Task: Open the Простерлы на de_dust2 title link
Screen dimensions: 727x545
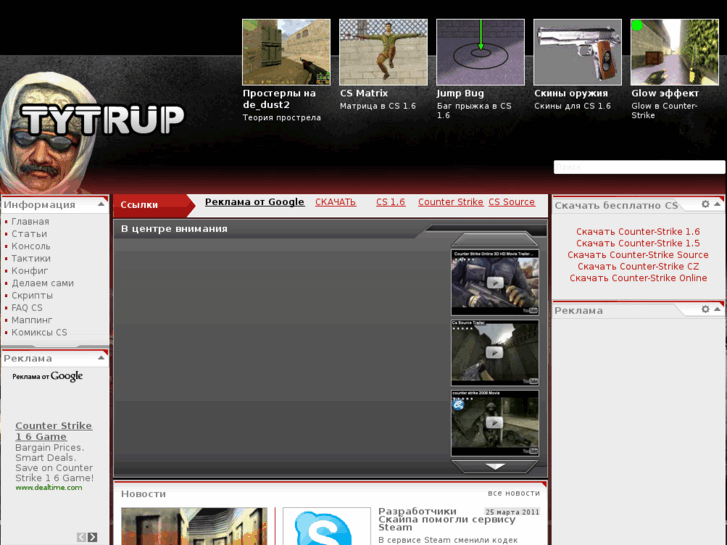Action: pyautogui.click(x=279, y=99)
